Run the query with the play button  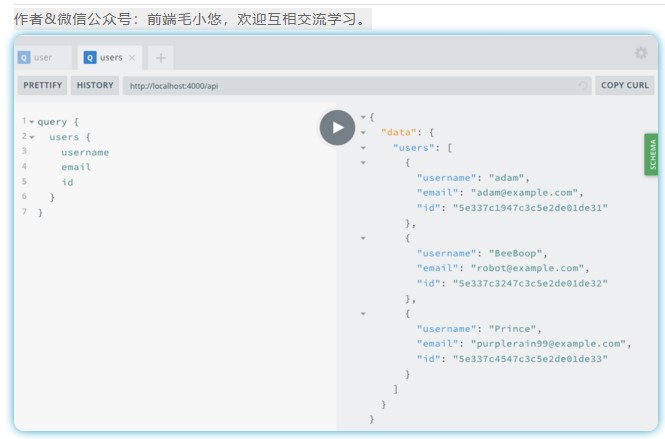(x=337, y=127)
